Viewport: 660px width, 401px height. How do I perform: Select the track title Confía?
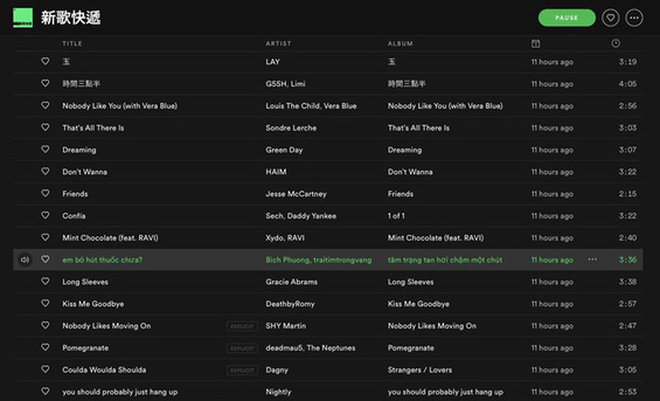click(74, 216)
